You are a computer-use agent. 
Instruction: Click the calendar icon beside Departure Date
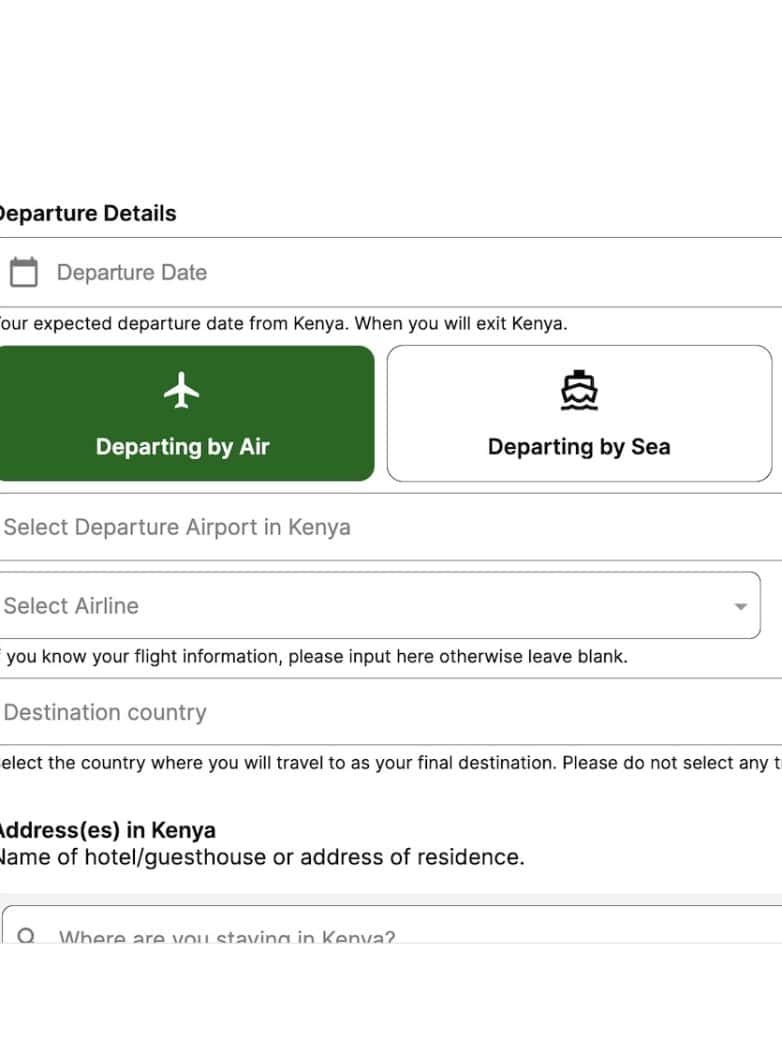click(x=23, y=272)
